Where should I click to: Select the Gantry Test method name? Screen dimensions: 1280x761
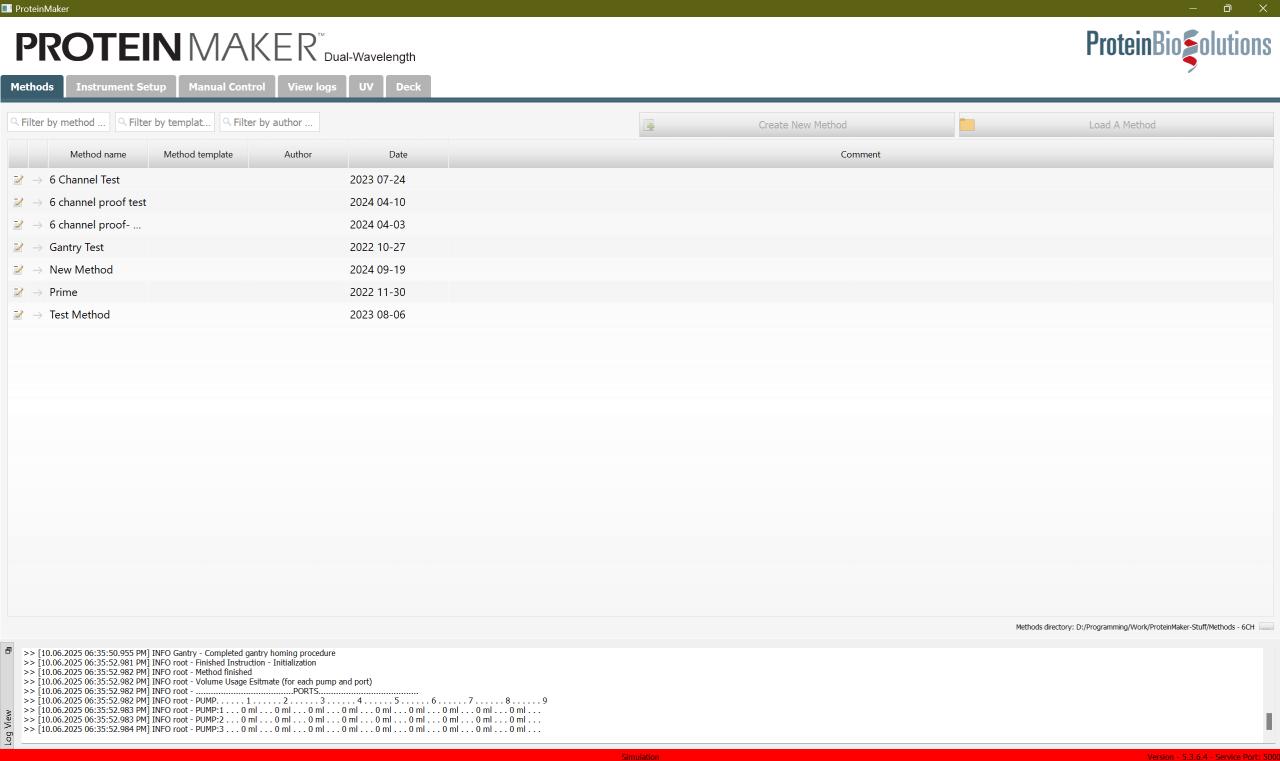click(76, 247)
